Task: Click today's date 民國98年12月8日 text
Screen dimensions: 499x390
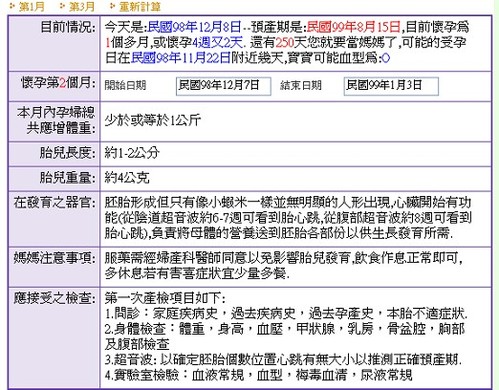Action: (194, 26)
